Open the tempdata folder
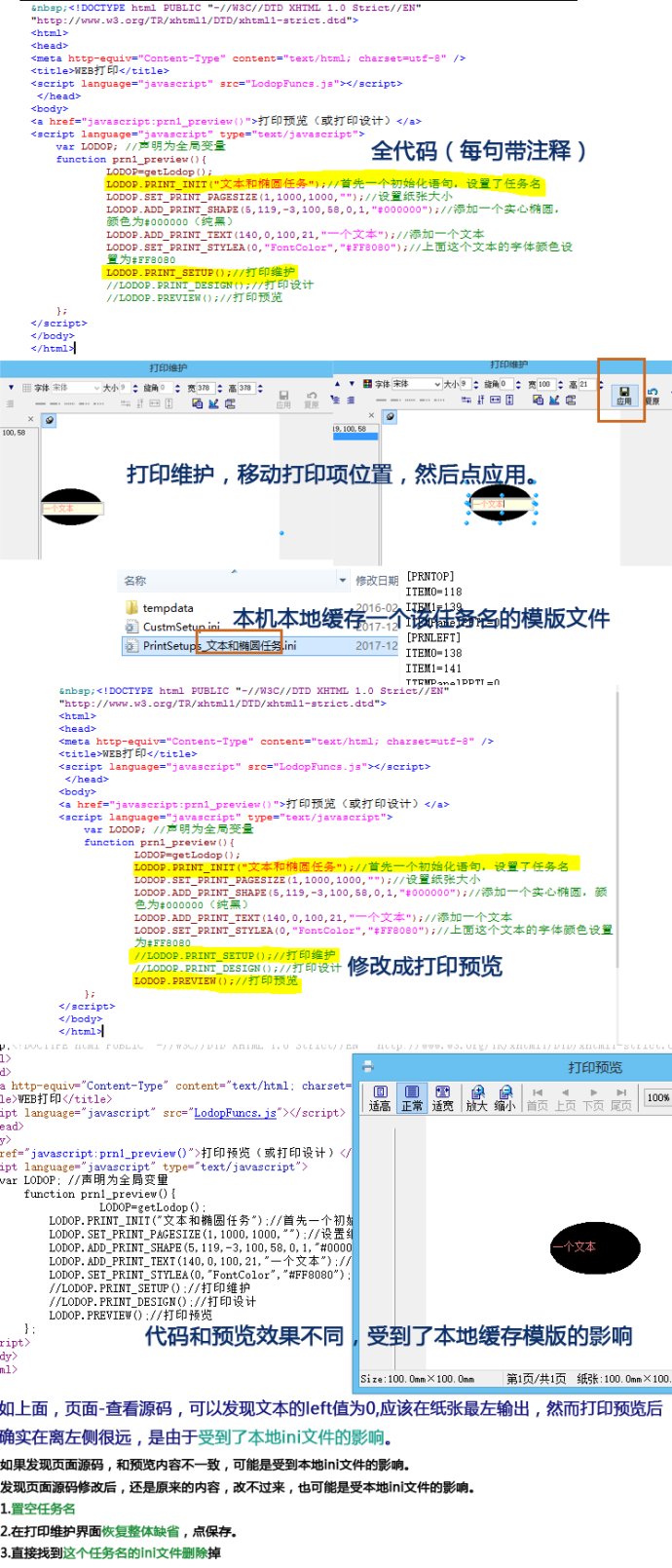The height and width of the screenshot is (1568, 672). click(168, 608)
